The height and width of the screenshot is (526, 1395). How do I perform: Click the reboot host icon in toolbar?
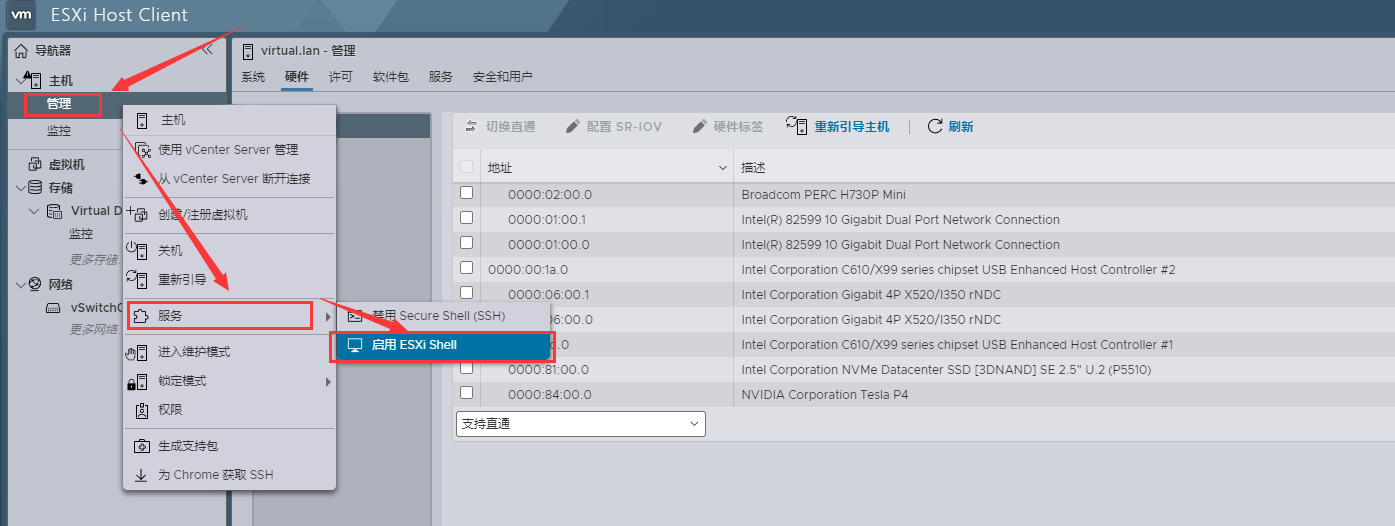[796, 125]
